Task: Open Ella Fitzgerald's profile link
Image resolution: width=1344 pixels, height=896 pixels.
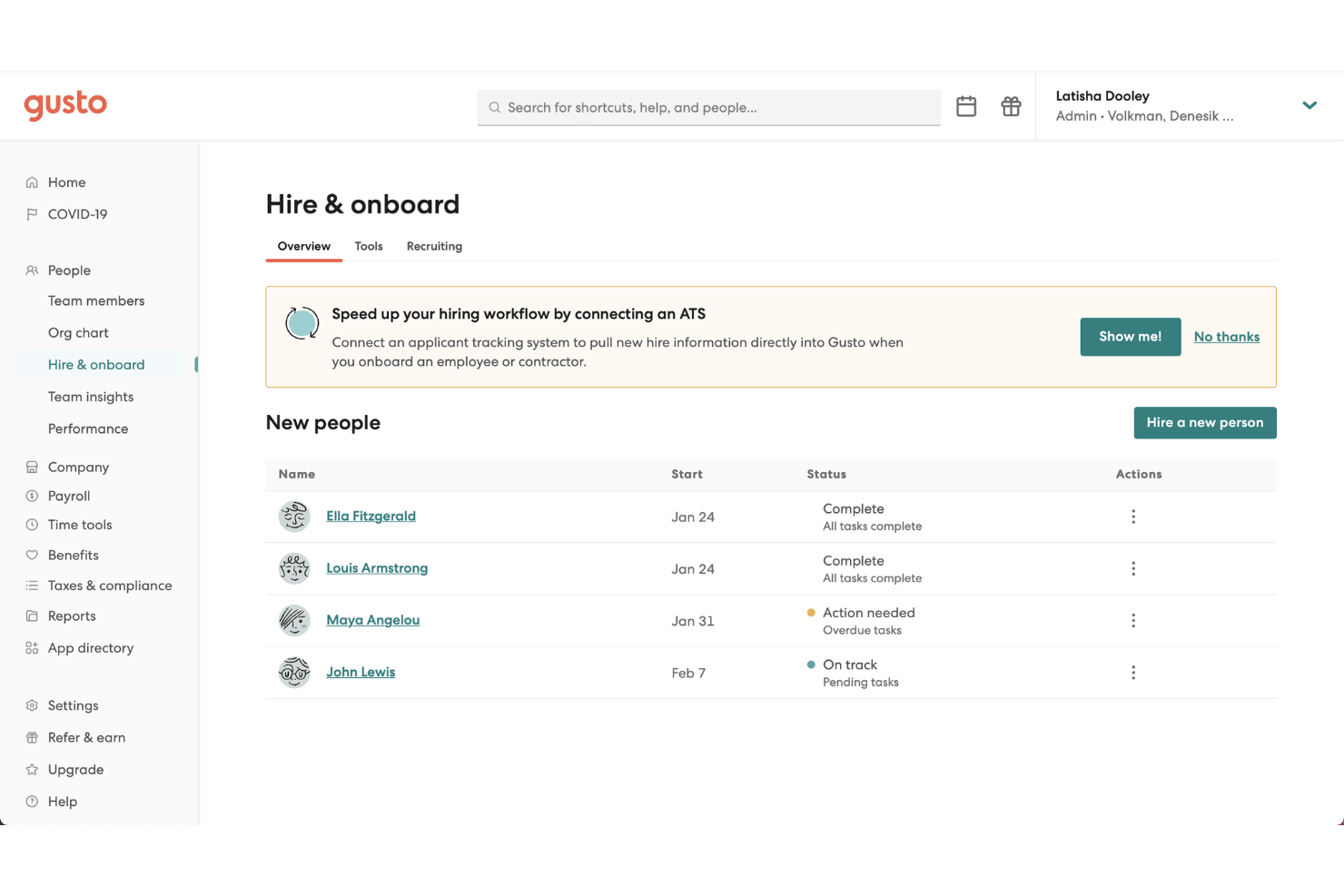Action: tap(371, 517)
